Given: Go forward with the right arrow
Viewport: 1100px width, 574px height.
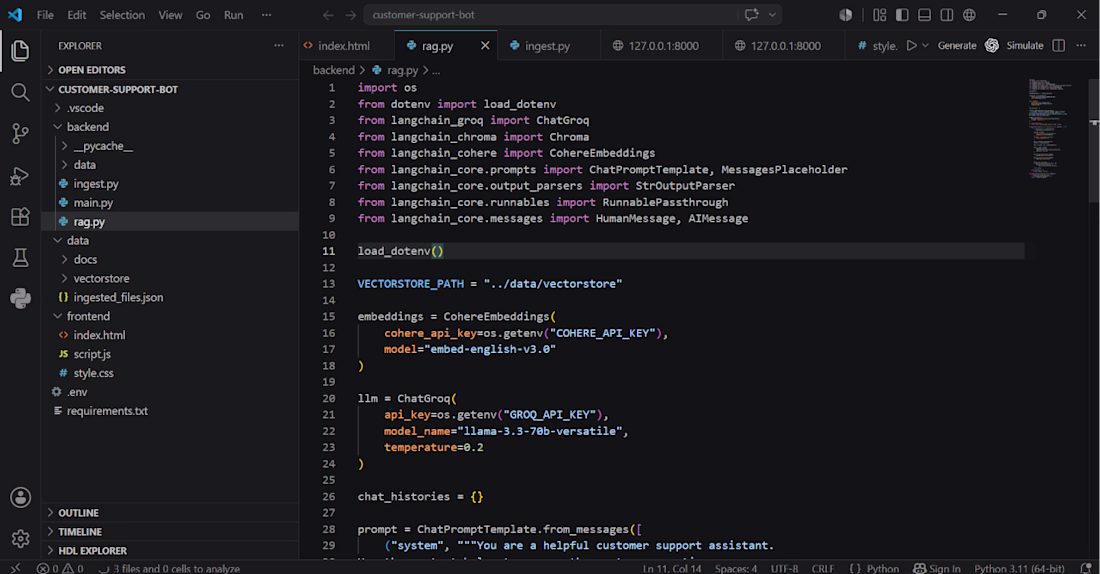Looking at the screenshot, I should (351, 15).
